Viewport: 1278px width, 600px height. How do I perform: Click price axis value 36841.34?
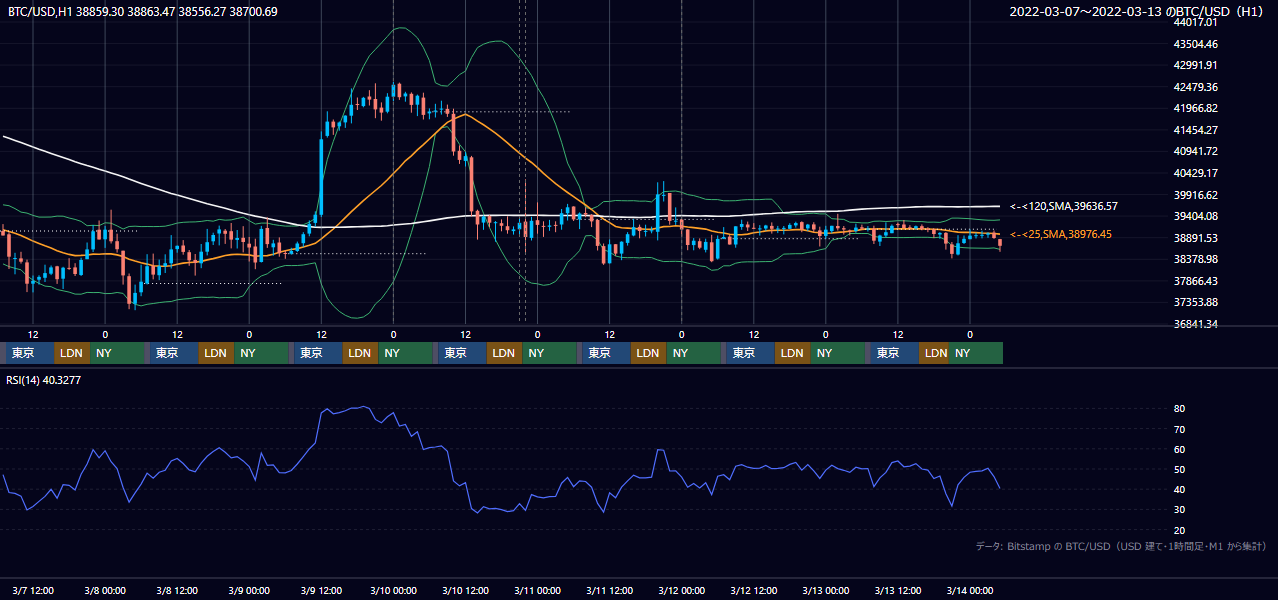pyautogui.click(x=1195, y=324)
